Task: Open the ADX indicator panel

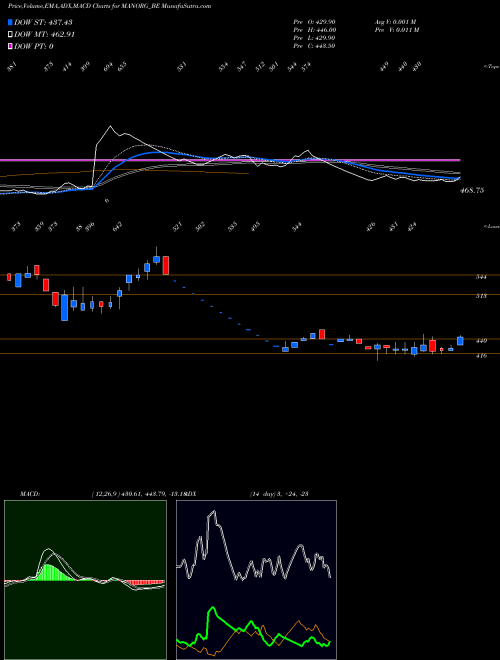Action: (x=256, y=580)
